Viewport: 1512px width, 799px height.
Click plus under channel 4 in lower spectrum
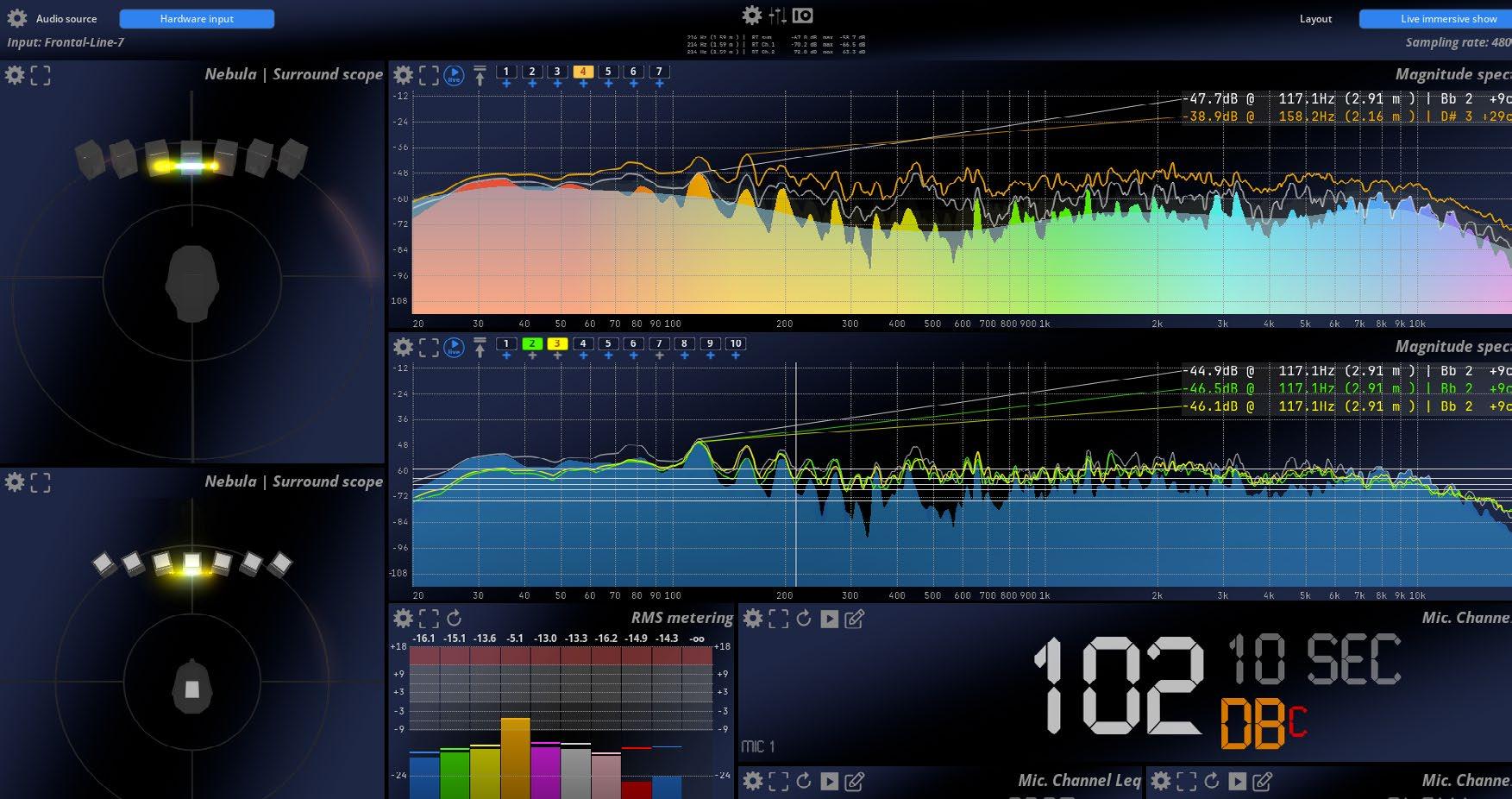tap(583, 355)
